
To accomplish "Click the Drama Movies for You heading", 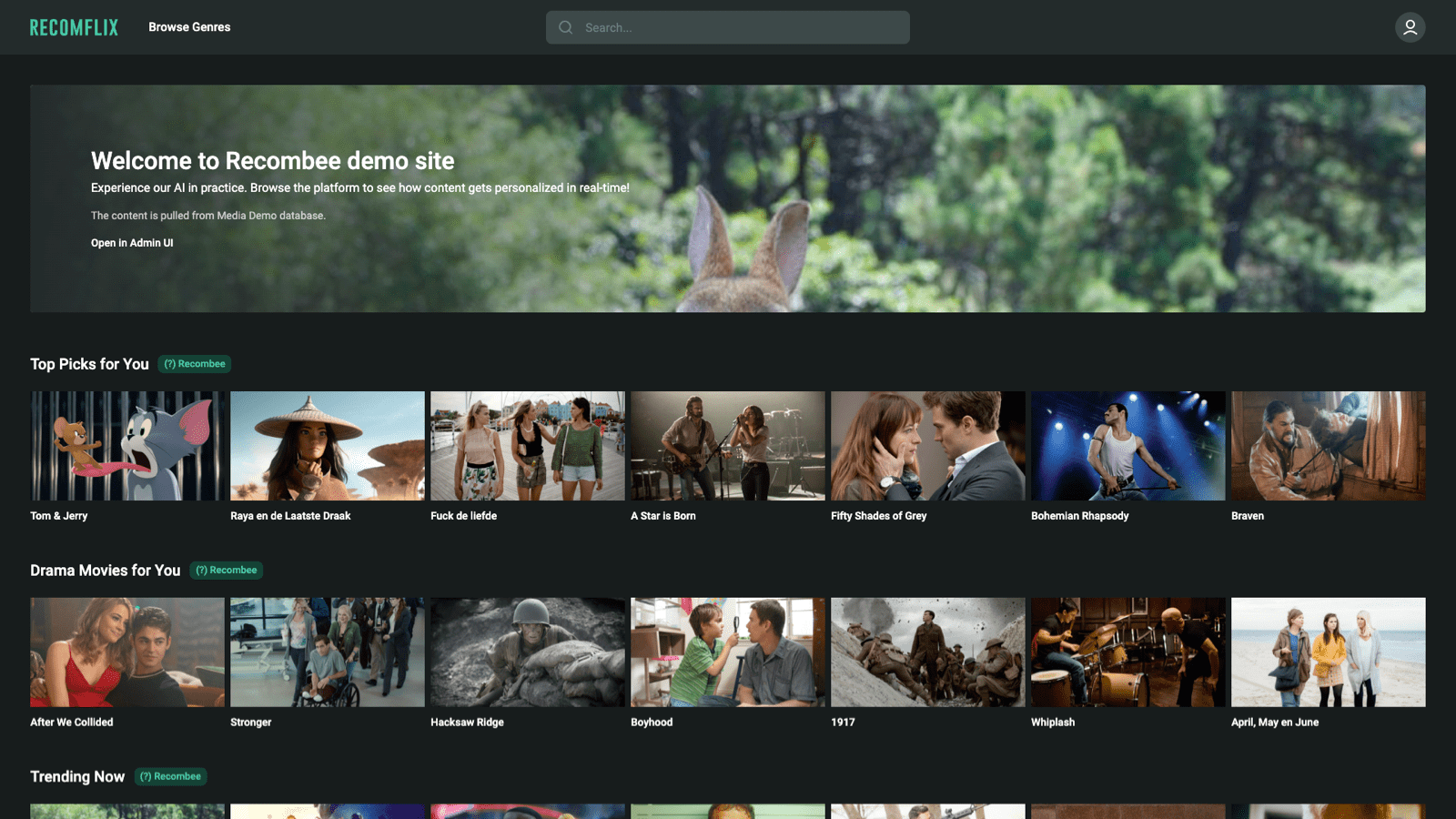I will click(x=106, y=571).
